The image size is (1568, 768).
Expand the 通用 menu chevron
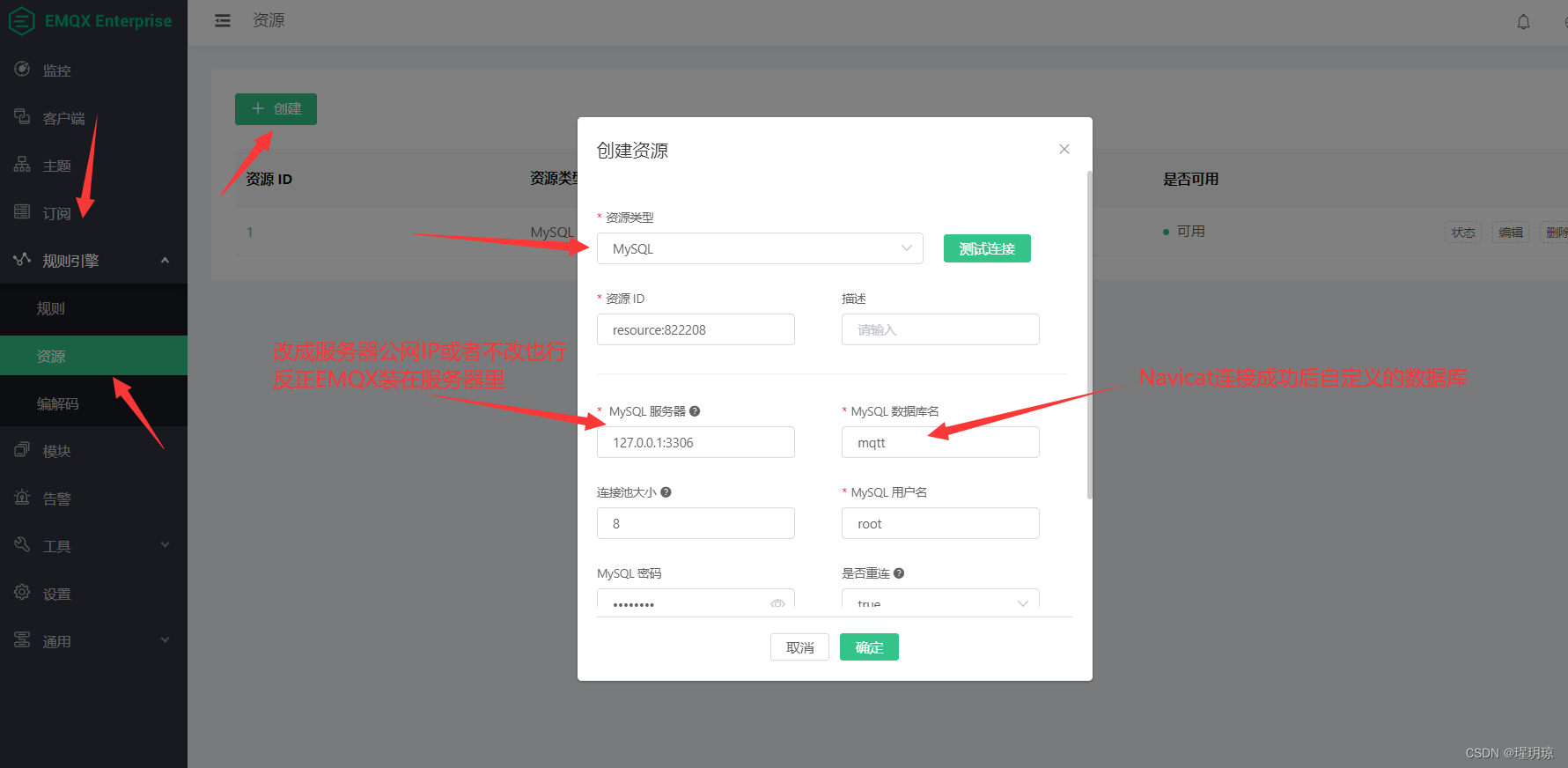point(165,640)
